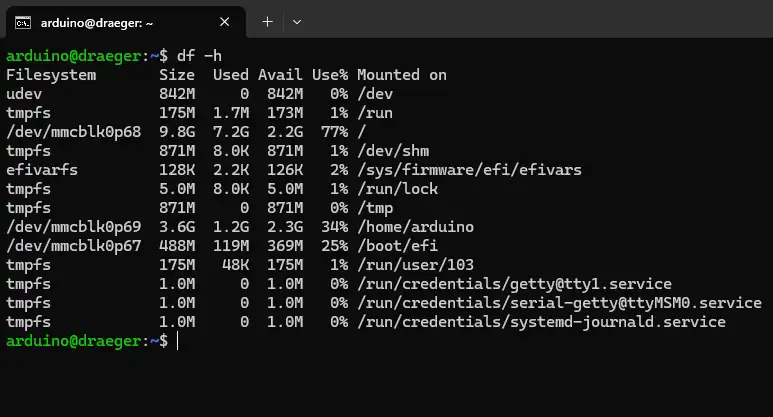Click the efivarfs filesystem entry

(42, 170)
